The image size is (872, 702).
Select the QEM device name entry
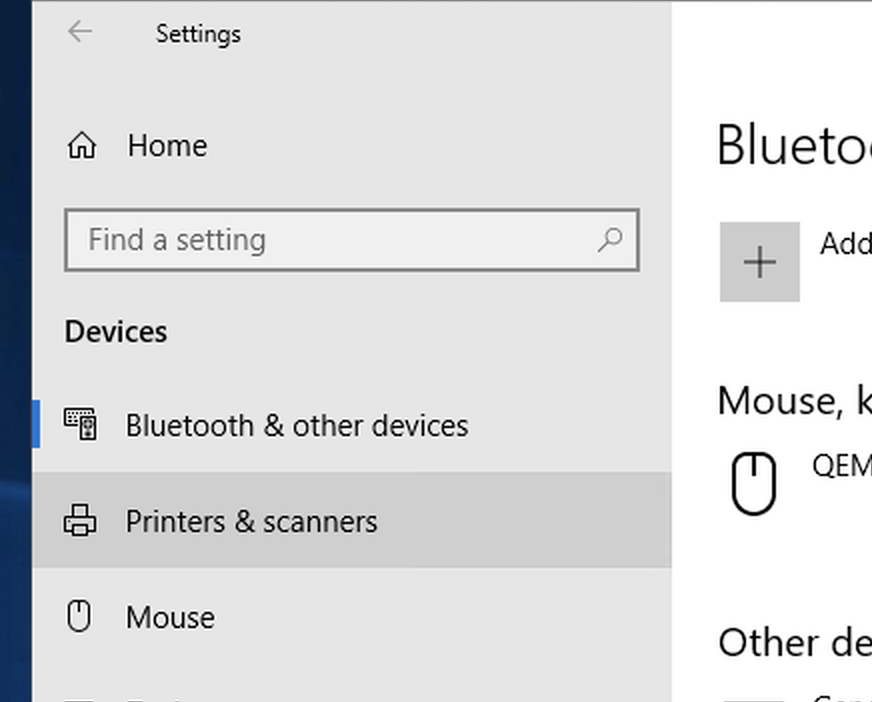[x=842, y=466]
